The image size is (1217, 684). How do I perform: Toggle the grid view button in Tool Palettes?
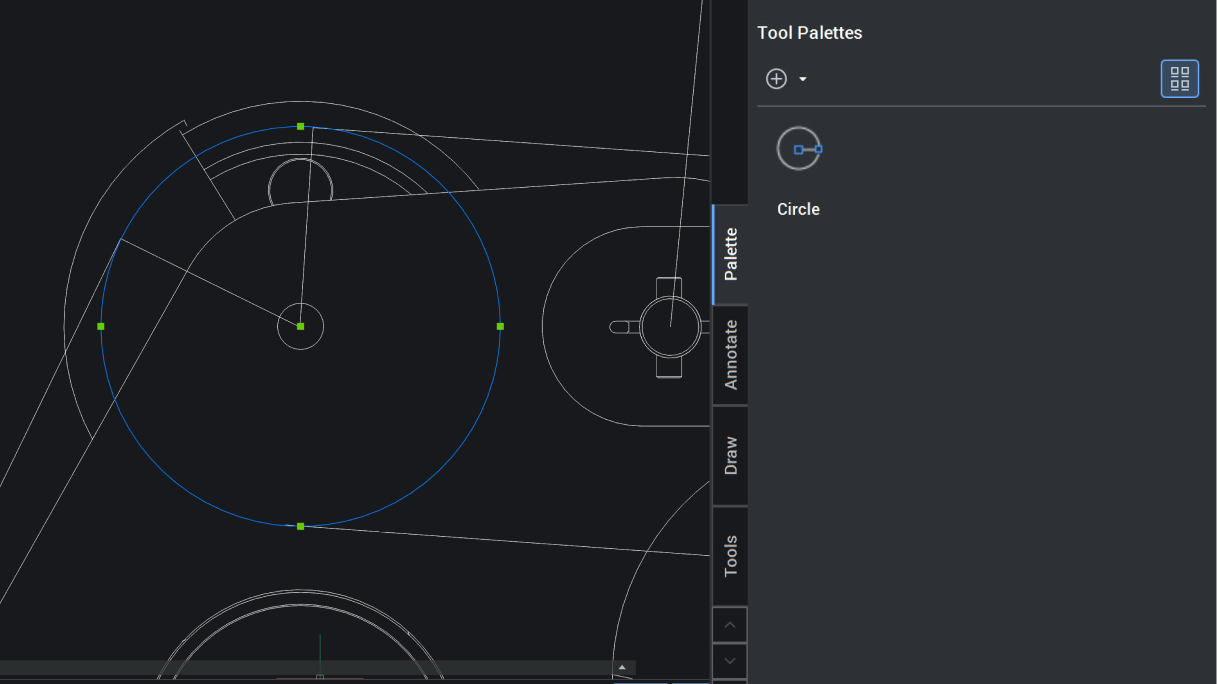coord(1180,79)
